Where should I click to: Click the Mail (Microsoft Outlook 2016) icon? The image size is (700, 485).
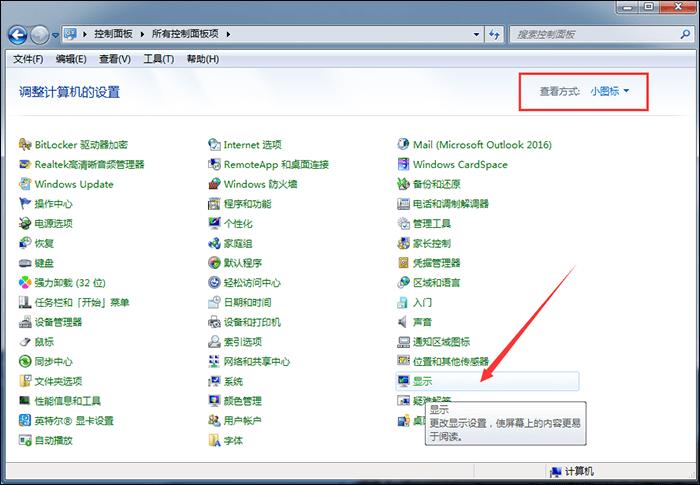click(x=403, y=144)
